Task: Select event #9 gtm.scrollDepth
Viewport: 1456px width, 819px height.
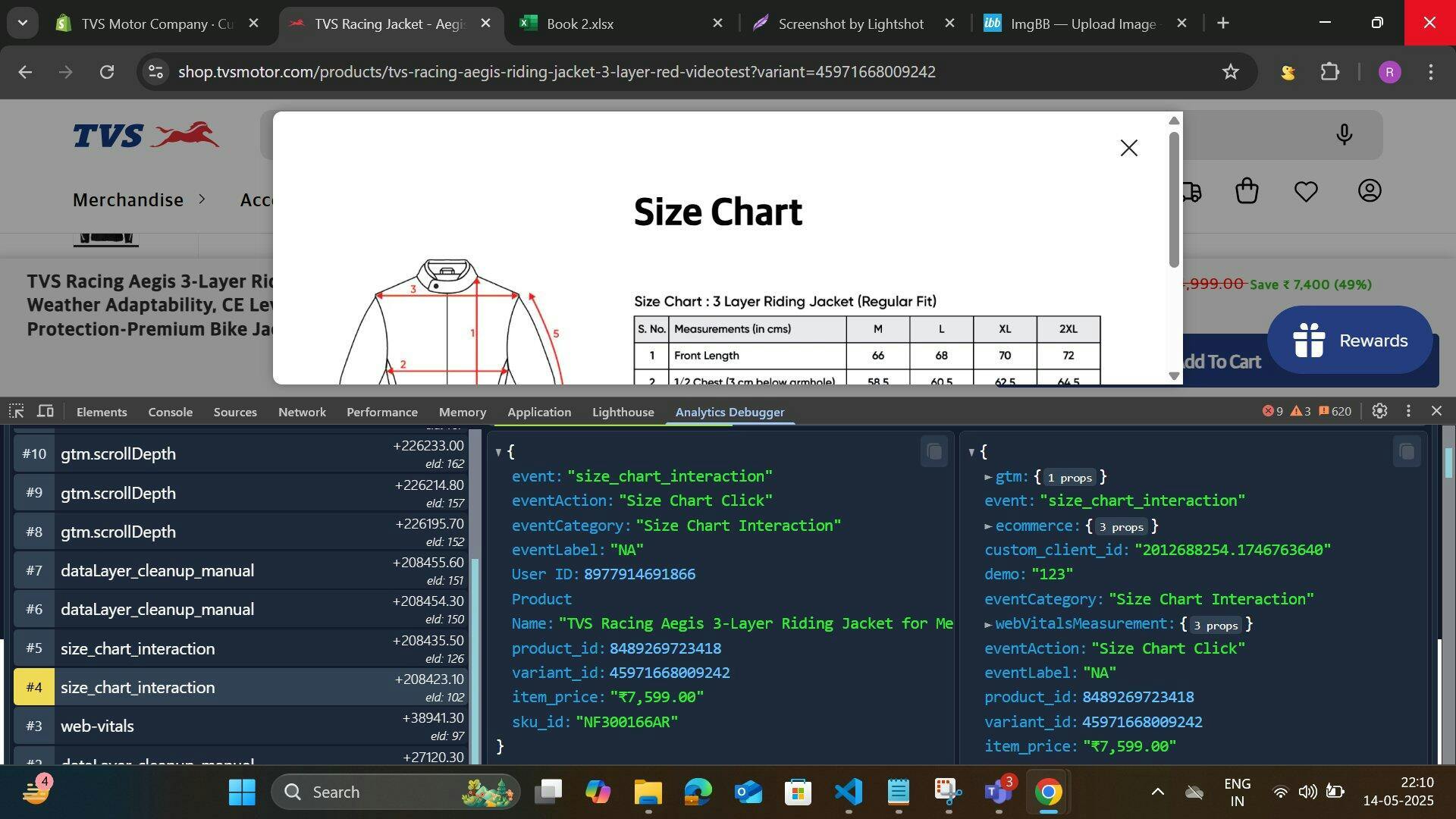Action: click(241, 493)
